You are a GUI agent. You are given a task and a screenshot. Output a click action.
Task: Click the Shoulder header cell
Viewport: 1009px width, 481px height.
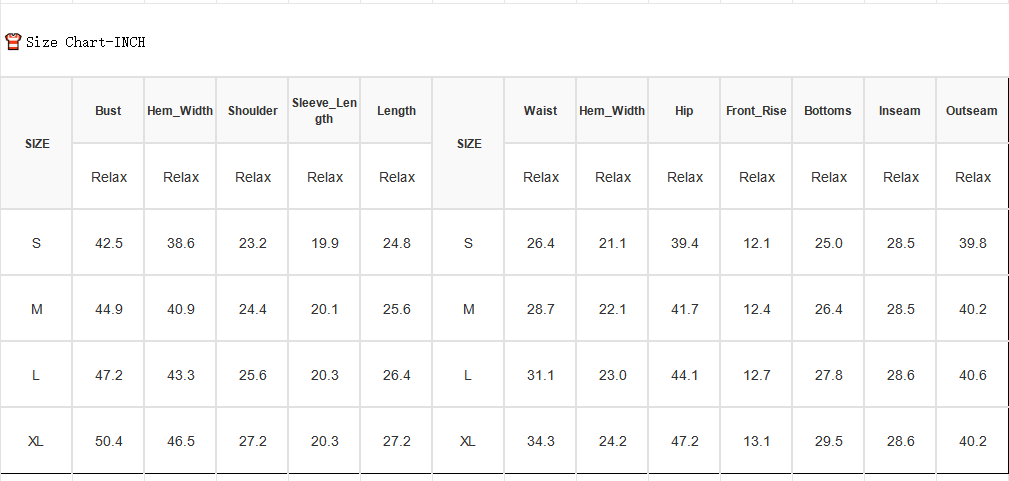(252, 111)
